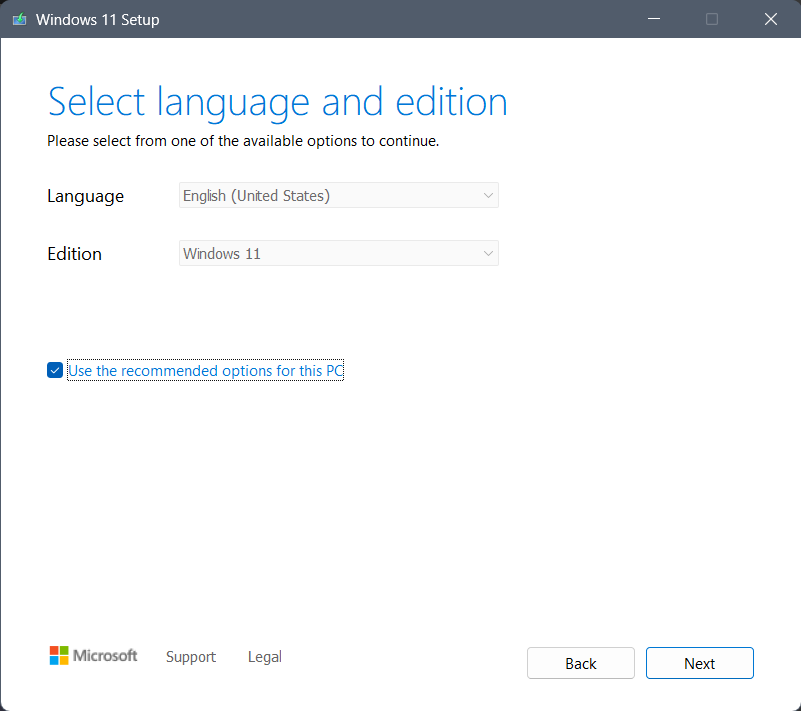
Task: Click the maximize button in the title bar
Action: 711,19
